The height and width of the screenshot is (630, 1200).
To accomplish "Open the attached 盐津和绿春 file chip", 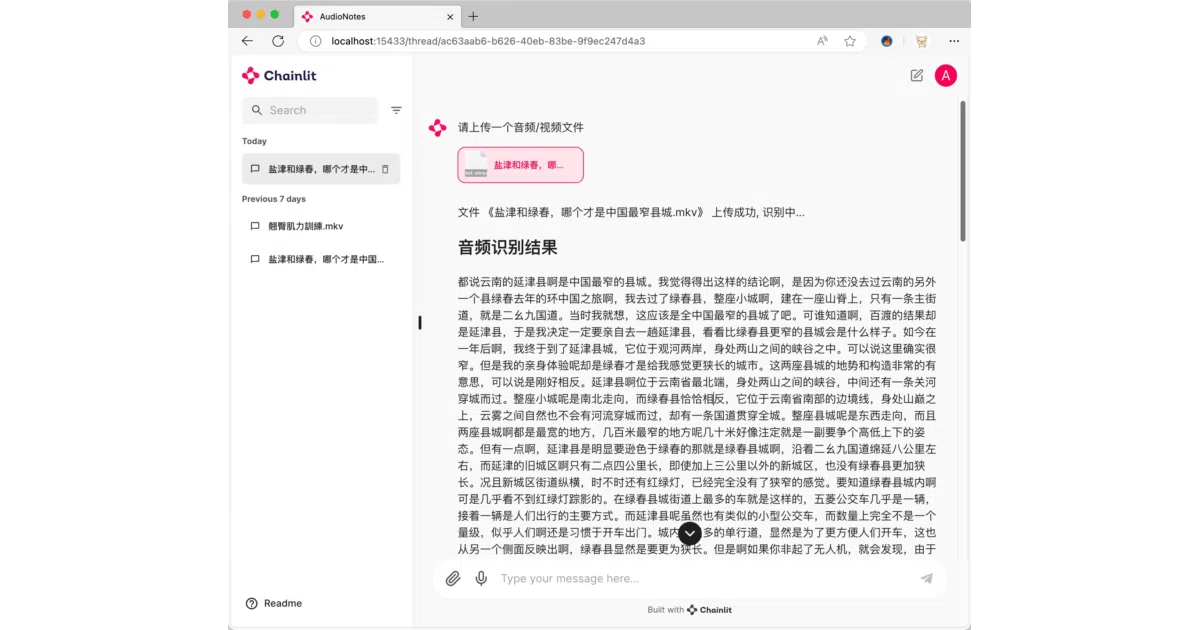I will (520, 165).
